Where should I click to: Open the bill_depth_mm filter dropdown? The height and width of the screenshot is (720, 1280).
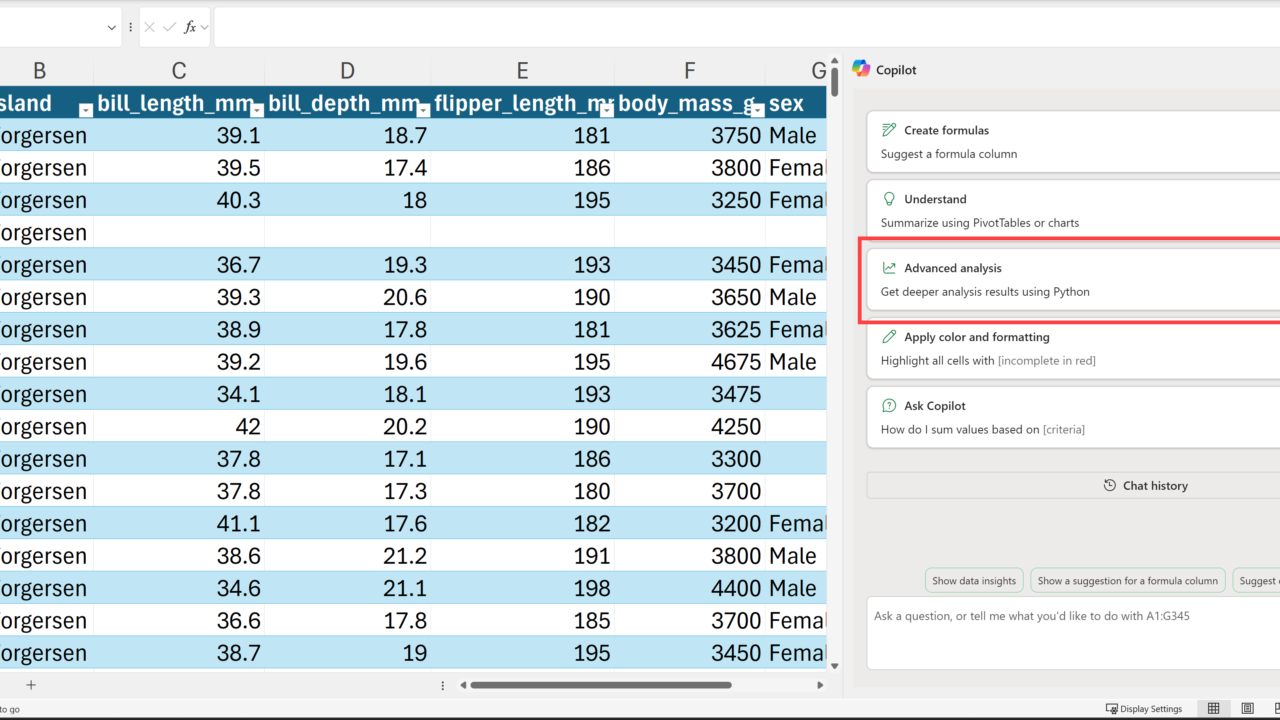(423, 110)
